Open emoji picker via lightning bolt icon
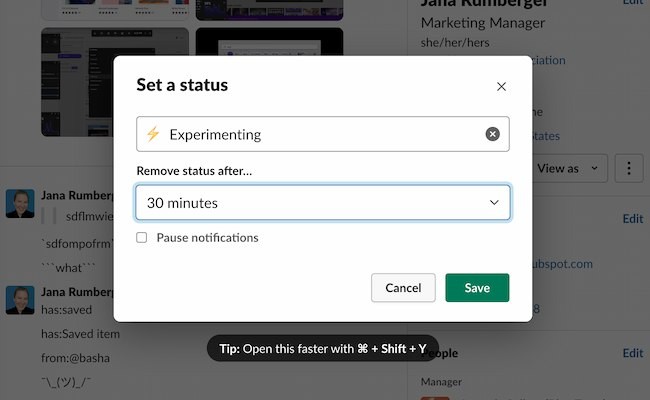Image resolution: width=650 pixels, height=400 pixels. pyautogui.click(x=153, y=134)
